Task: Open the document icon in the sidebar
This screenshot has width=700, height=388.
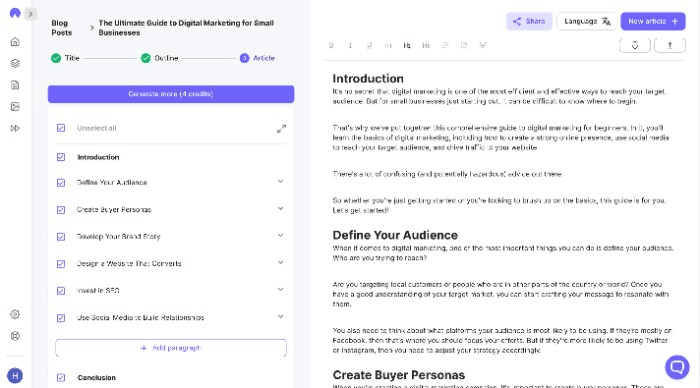Action: tap(15, 85)
